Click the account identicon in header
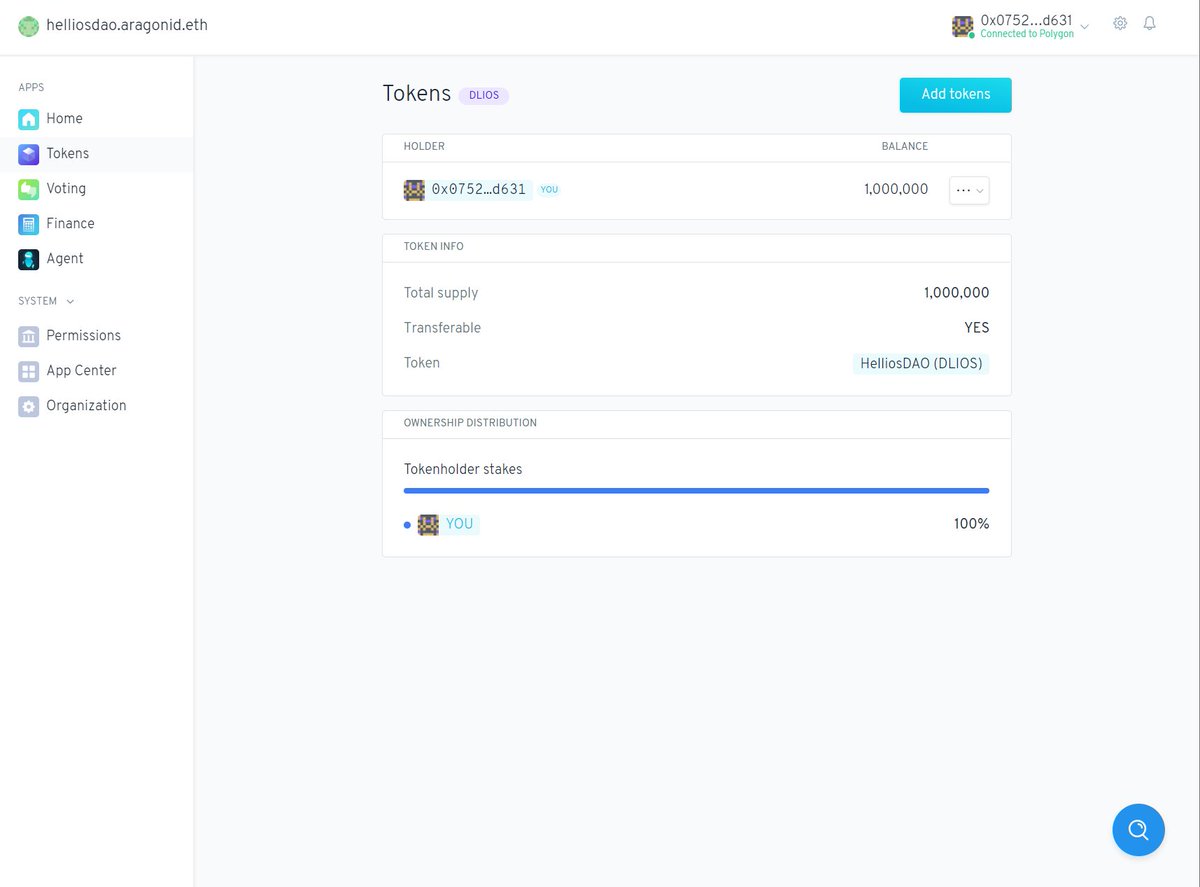The width and height of the screenshot is (1200, 887). [962, 26]
